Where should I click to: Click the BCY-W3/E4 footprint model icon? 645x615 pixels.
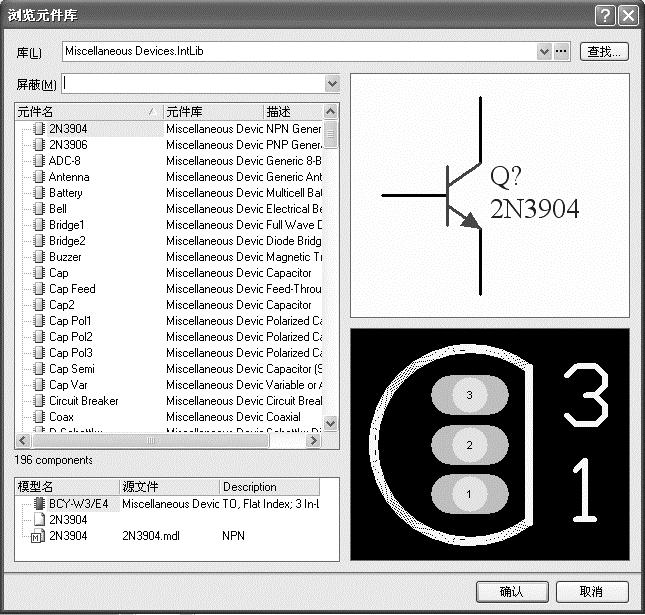[39, 504]
